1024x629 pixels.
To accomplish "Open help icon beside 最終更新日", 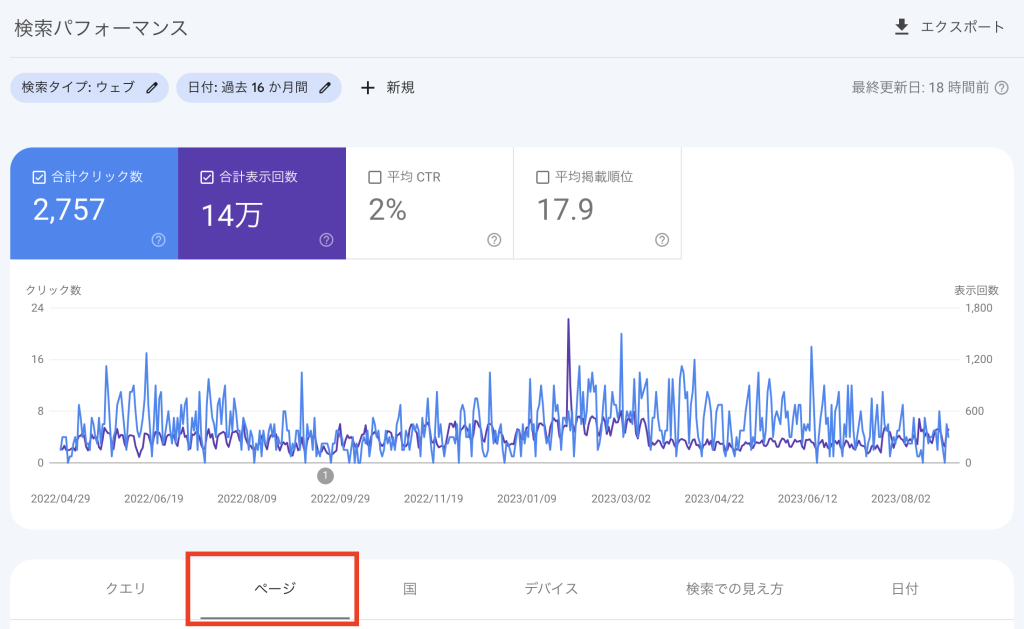I will (1002, 88).
